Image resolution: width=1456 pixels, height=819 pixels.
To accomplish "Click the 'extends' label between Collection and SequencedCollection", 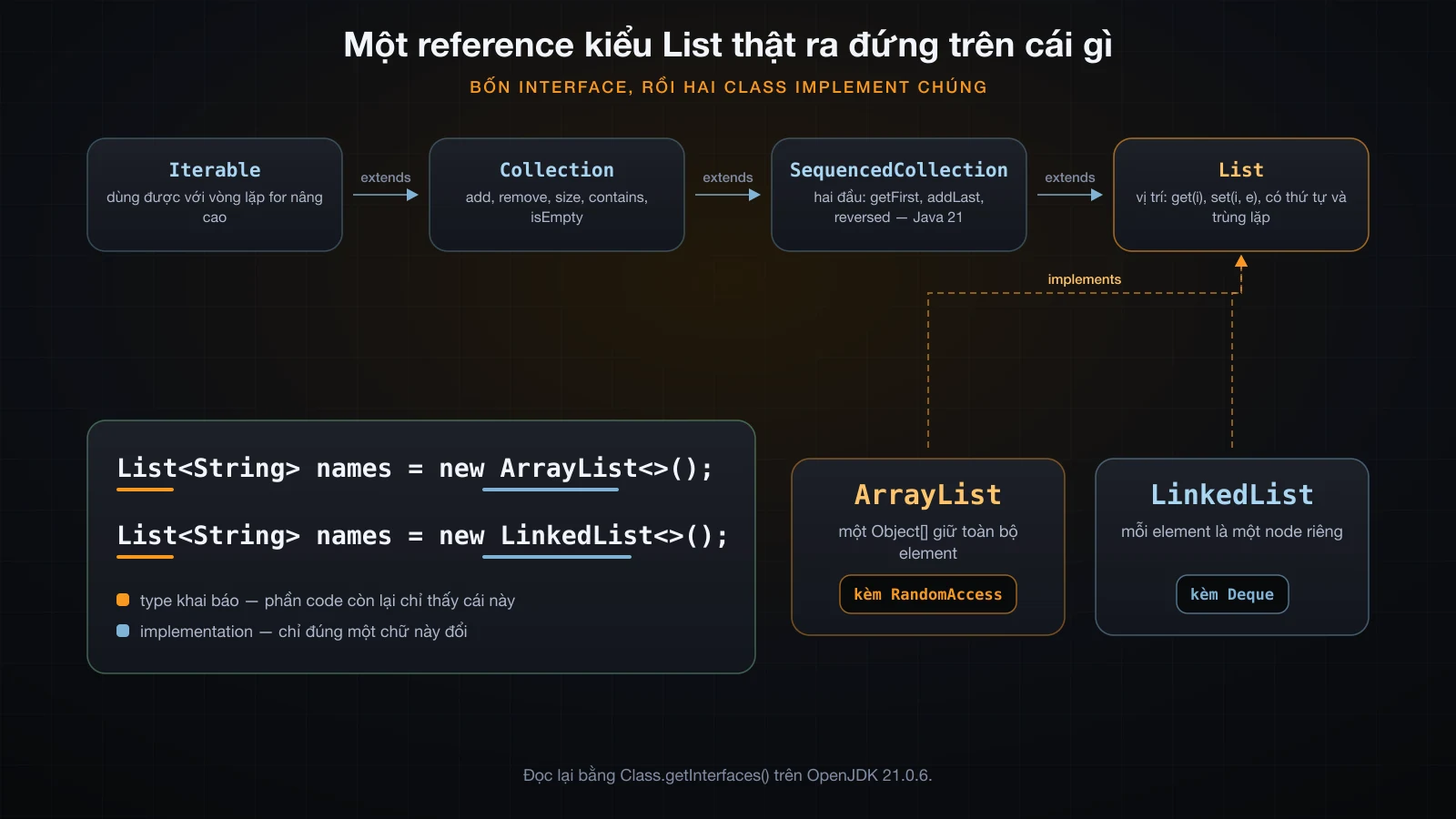I will (728, 177).
